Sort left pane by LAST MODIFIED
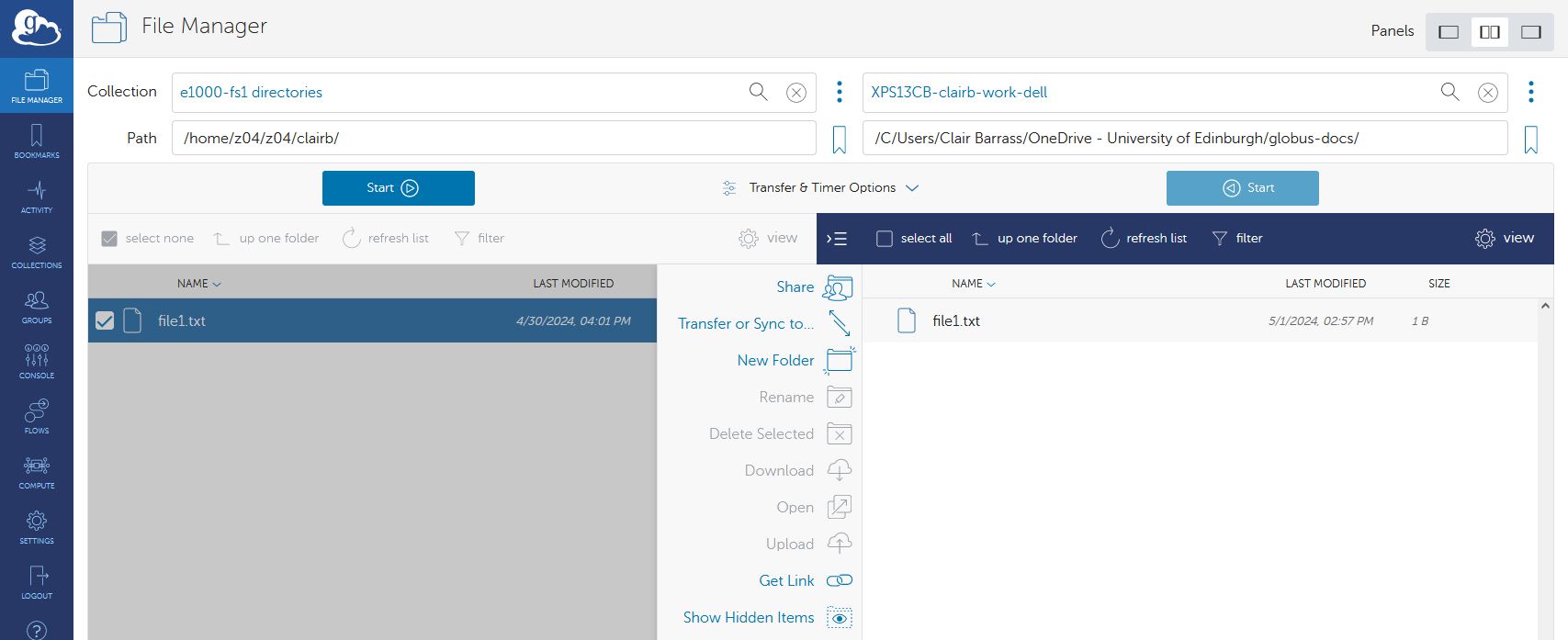The height and width of the screenshot is (640, 1568). 573,284
